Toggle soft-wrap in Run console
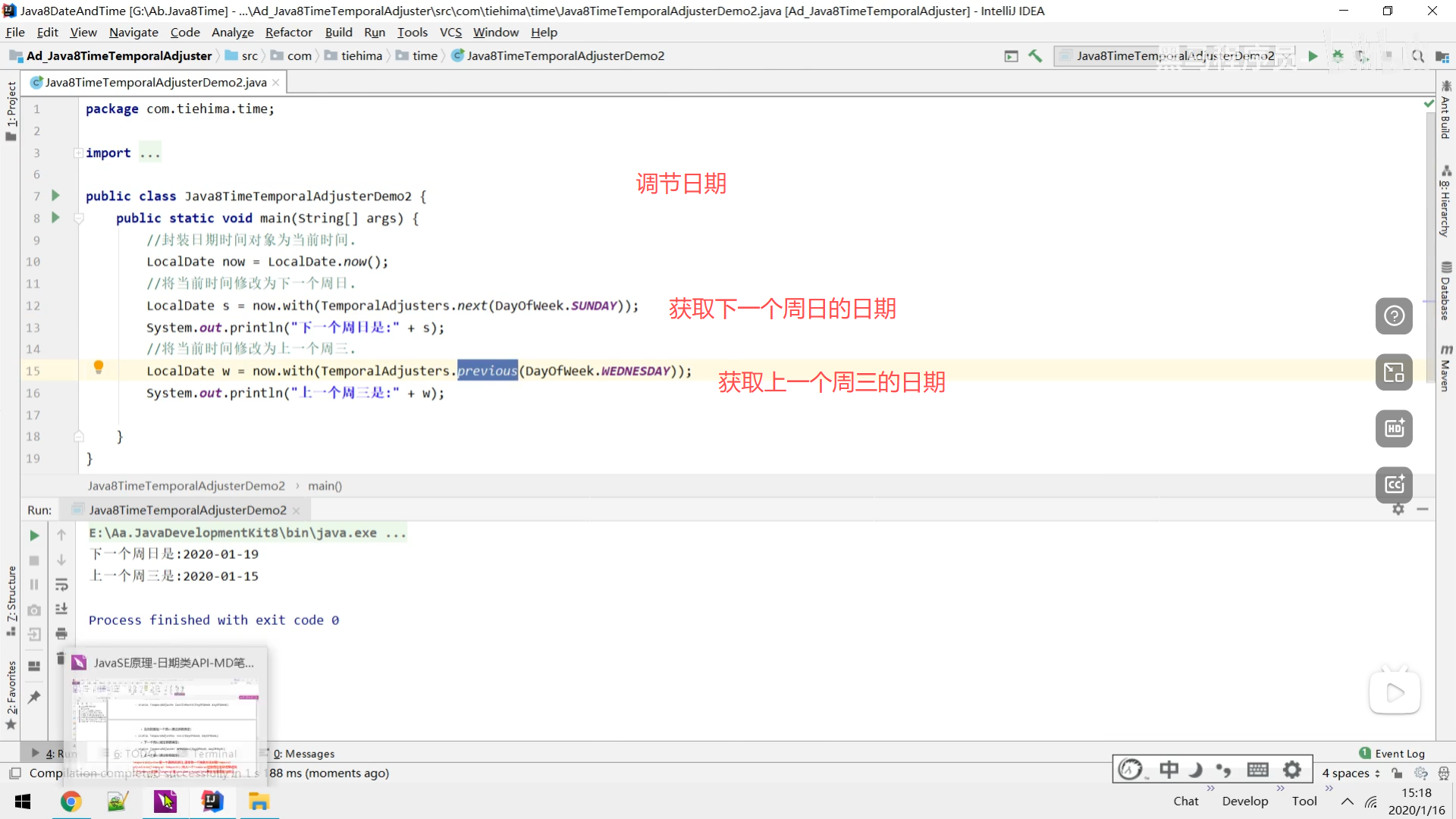1456x819 pixels. click(x=61, y=585)
